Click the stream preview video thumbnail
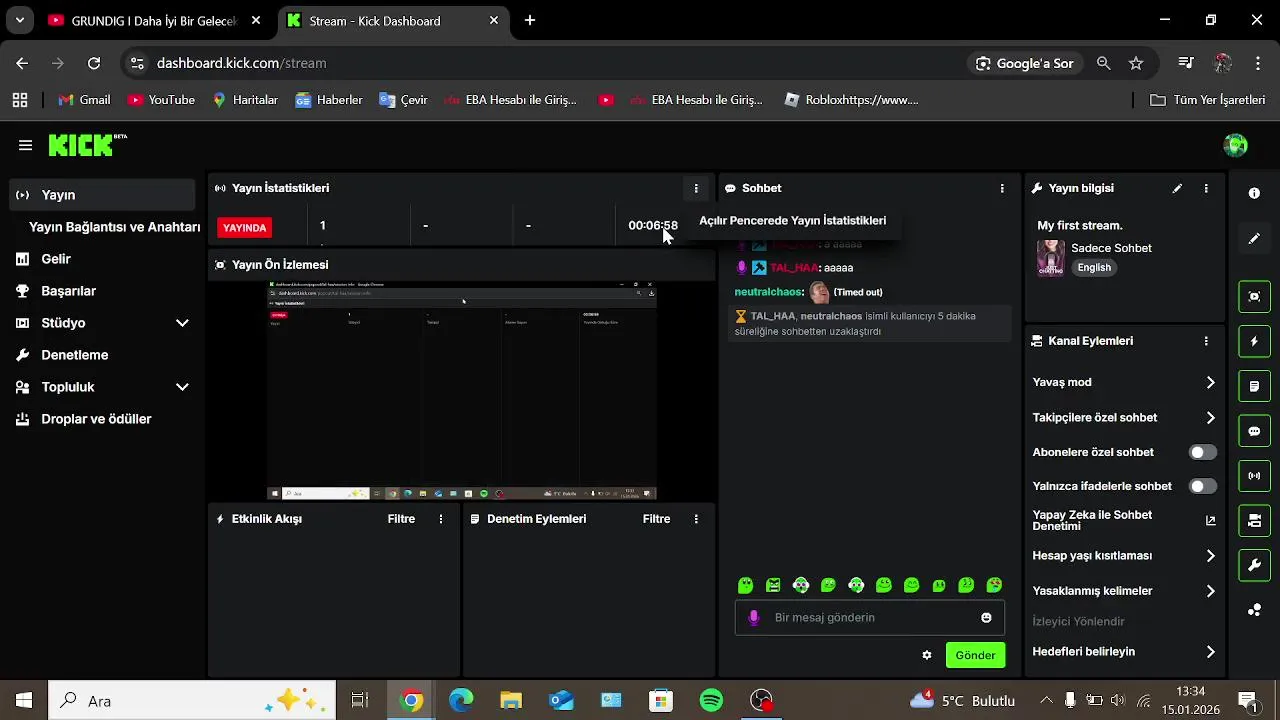This screenshot has height=720, width=1280. (462, 390)
